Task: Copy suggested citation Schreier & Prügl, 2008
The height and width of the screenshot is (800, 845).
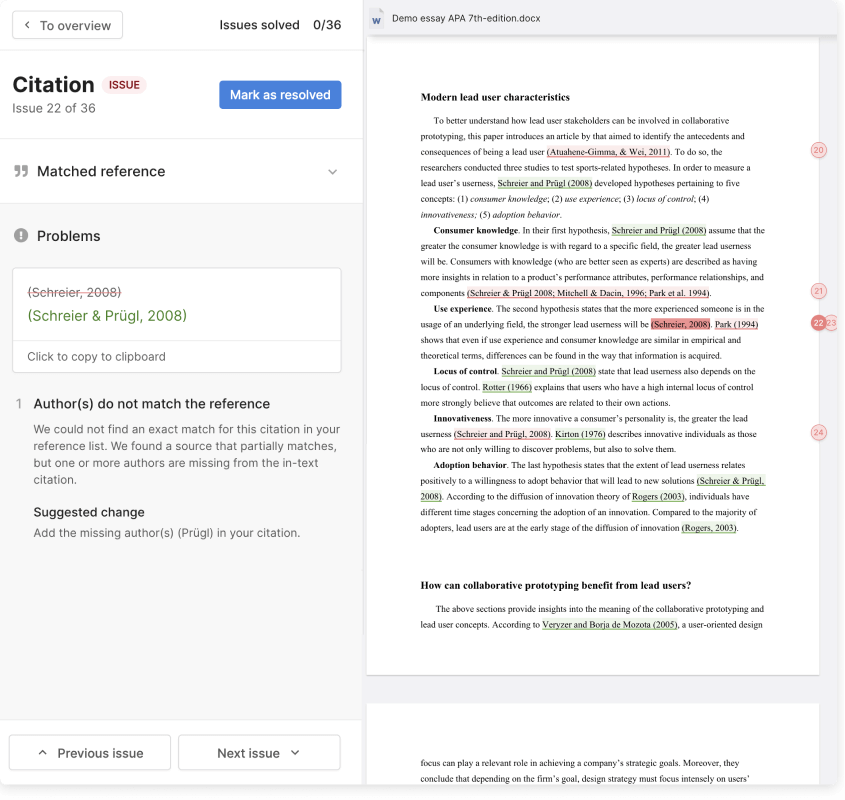Action: pyautogui.click(x=107, y=316)
